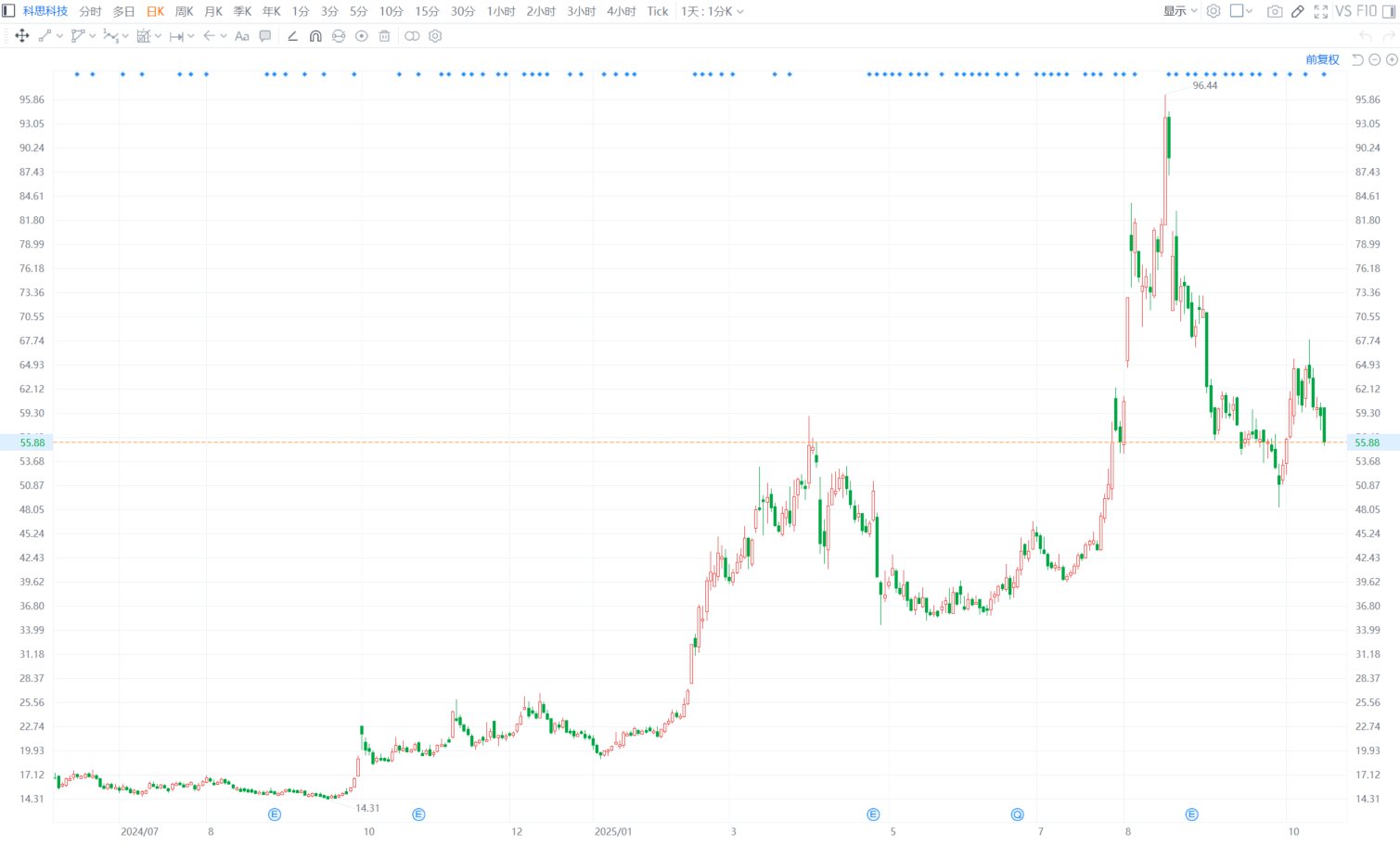Screen dimensions: 1400x846
Task: Expand the layout square dropdown arrow
Action: (x=1249, y=11)
